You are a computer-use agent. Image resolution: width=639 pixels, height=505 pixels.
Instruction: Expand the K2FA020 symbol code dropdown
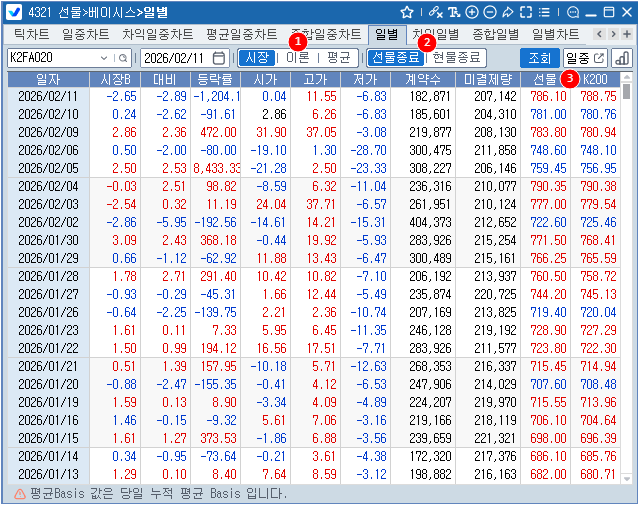[125, 58]
